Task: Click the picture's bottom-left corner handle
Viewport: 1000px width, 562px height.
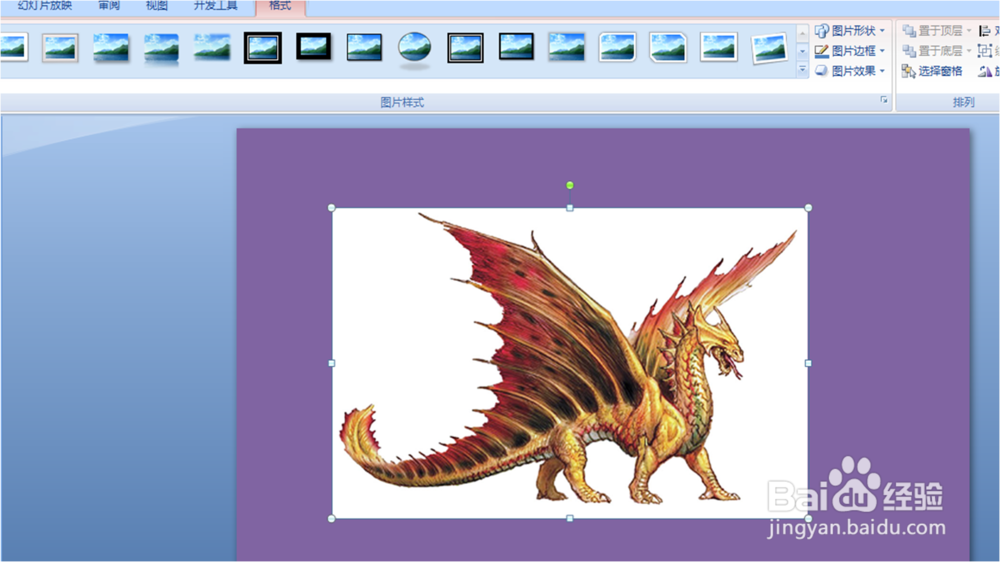Action: coord(332,519)
